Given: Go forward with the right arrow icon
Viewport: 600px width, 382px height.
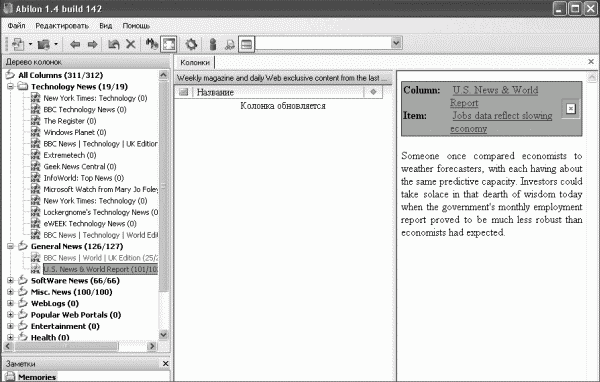Looking at the screenshot, I should pyautogui.click(x=93, y=44).
